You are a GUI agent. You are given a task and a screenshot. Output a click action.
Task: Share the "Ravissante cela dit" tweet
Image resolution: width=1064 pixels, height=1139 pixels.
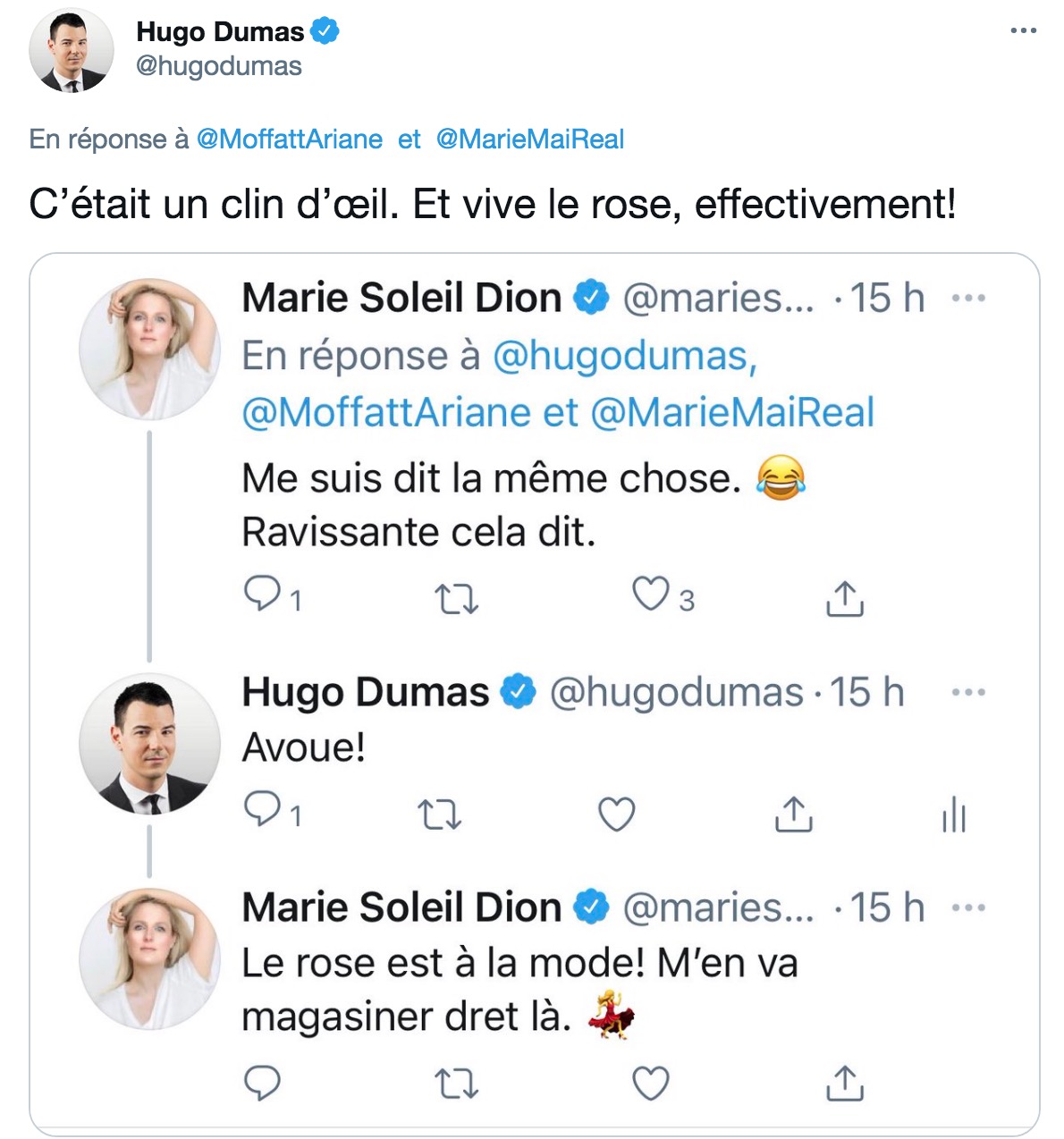pyautogui.click(x=844, y=598)
